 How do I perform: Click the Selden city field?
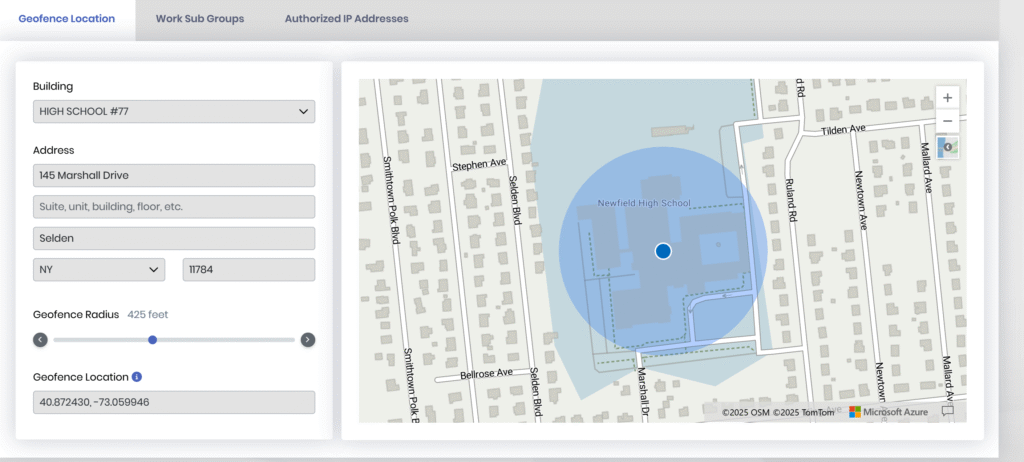(174, 238)
